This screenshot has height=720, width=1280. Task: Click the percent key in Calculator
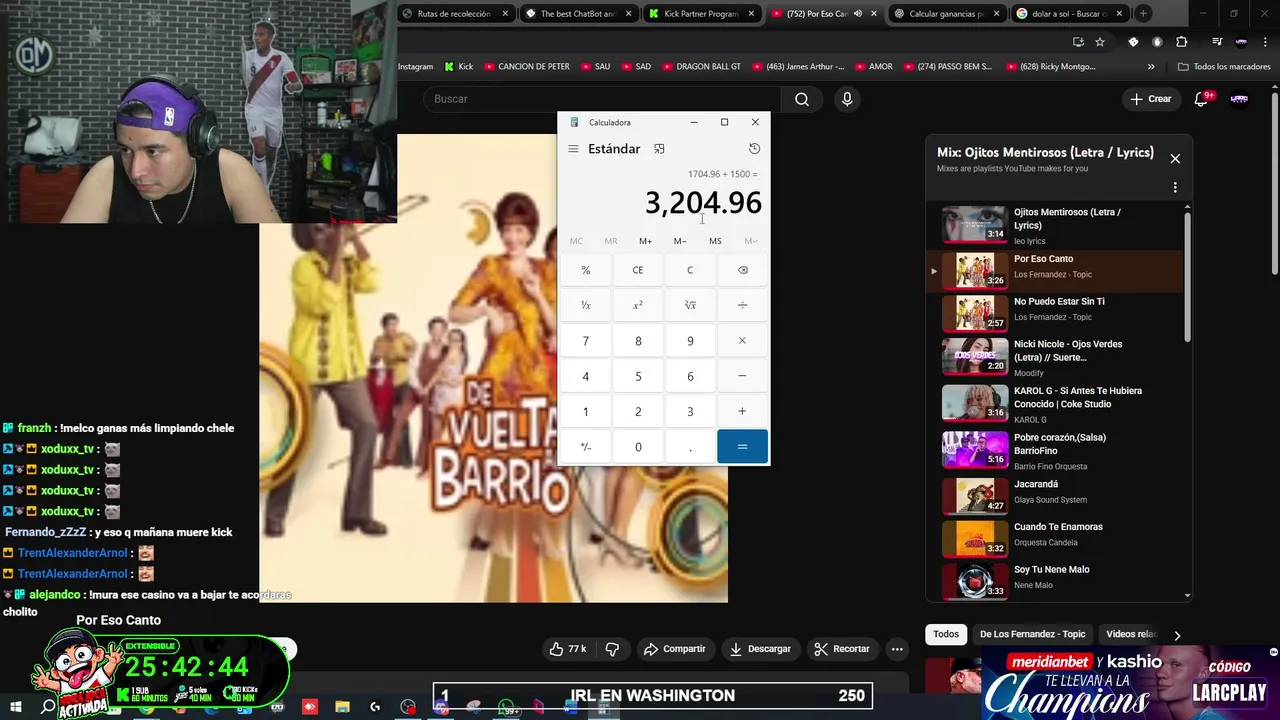click(586, 270)
